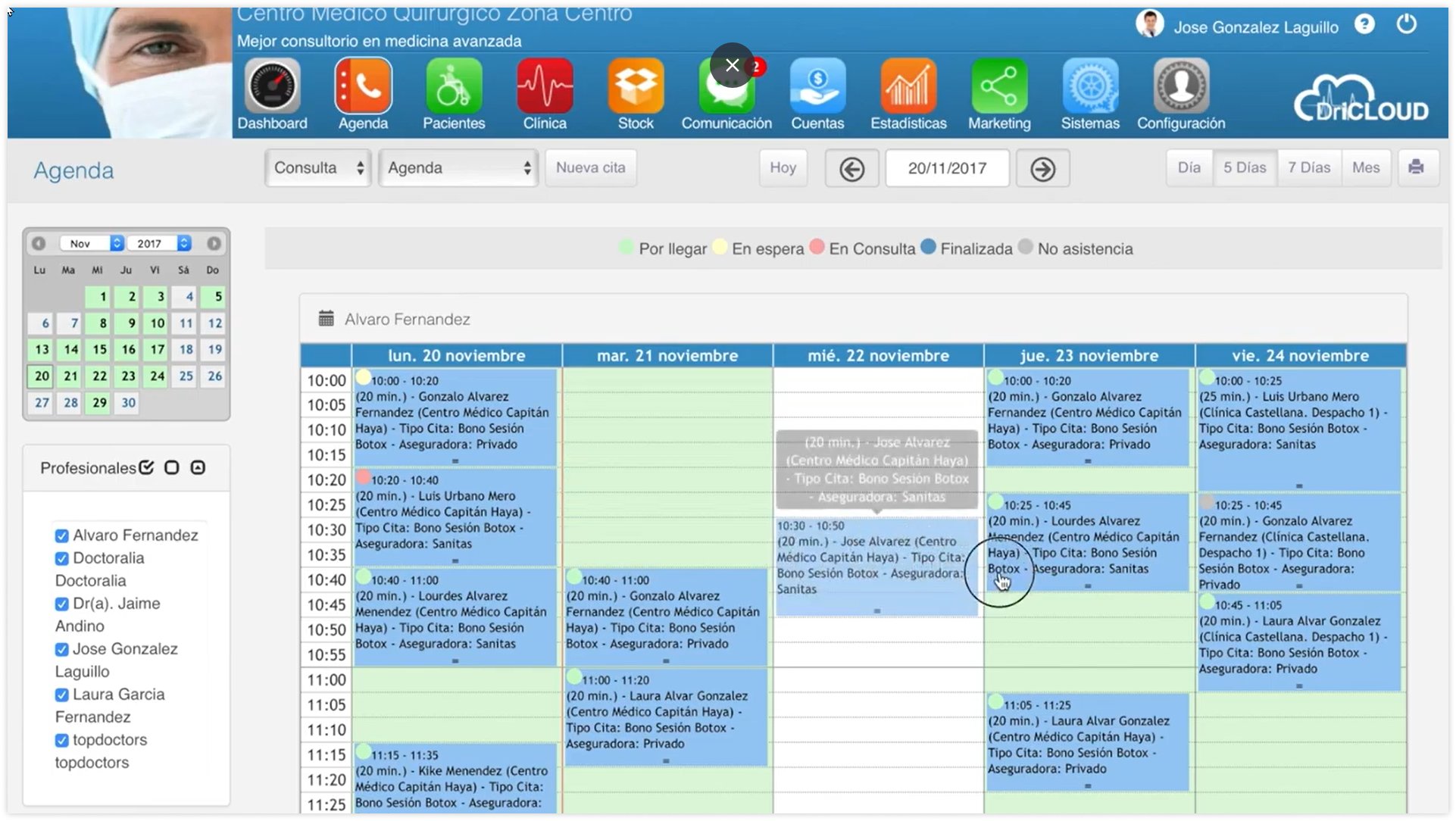Click the Jose Gonzalez Laguillo avatar
Screen dimensions: 1456x821
coord(1149,24)
